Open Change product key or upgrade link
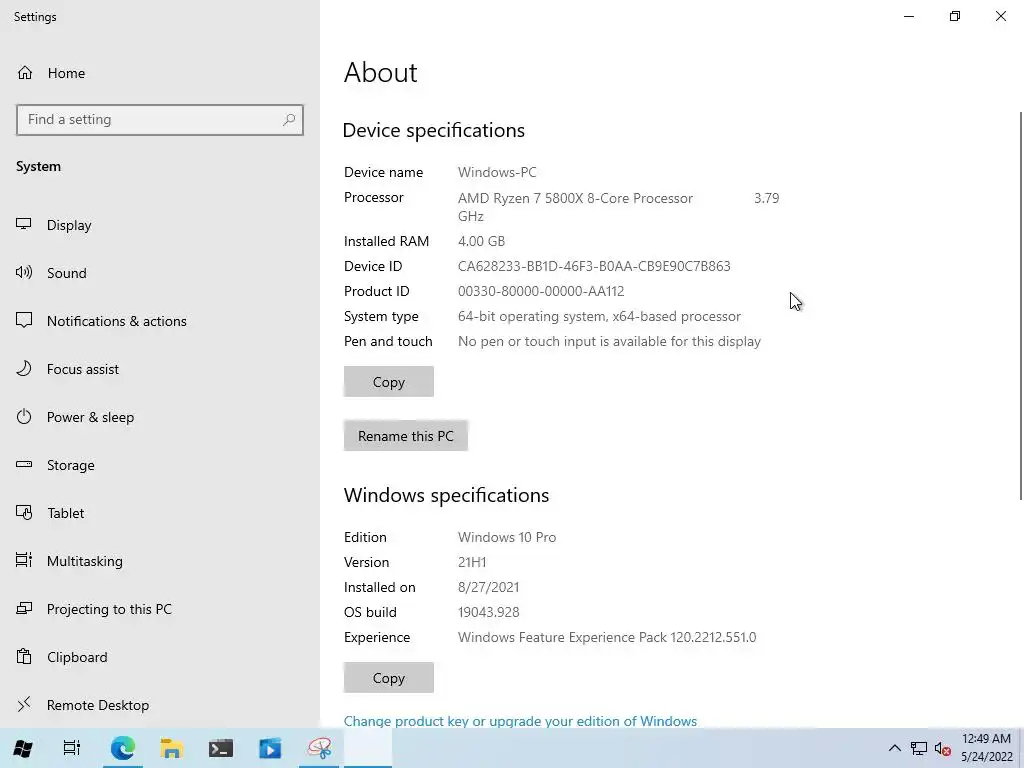The width and height of the screenshot is (1024, 768). [520, 721]
